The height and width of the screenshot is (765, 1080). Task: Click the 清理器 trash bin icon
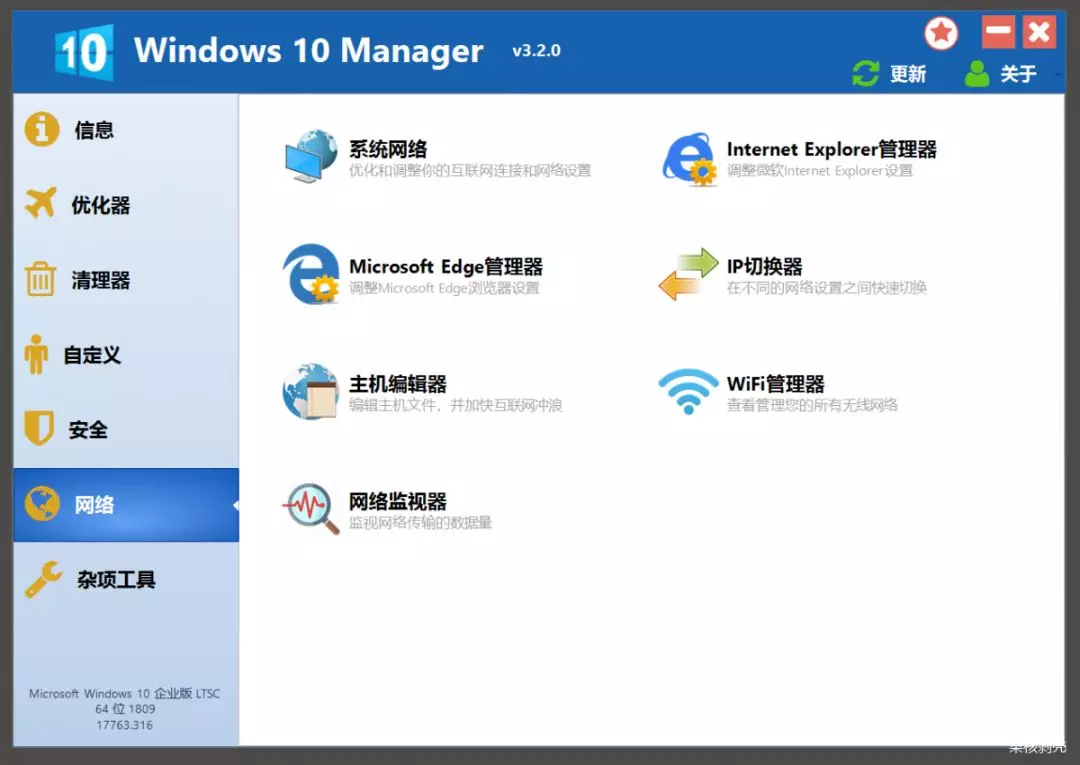pyautogui.click(x=41, y=279)
